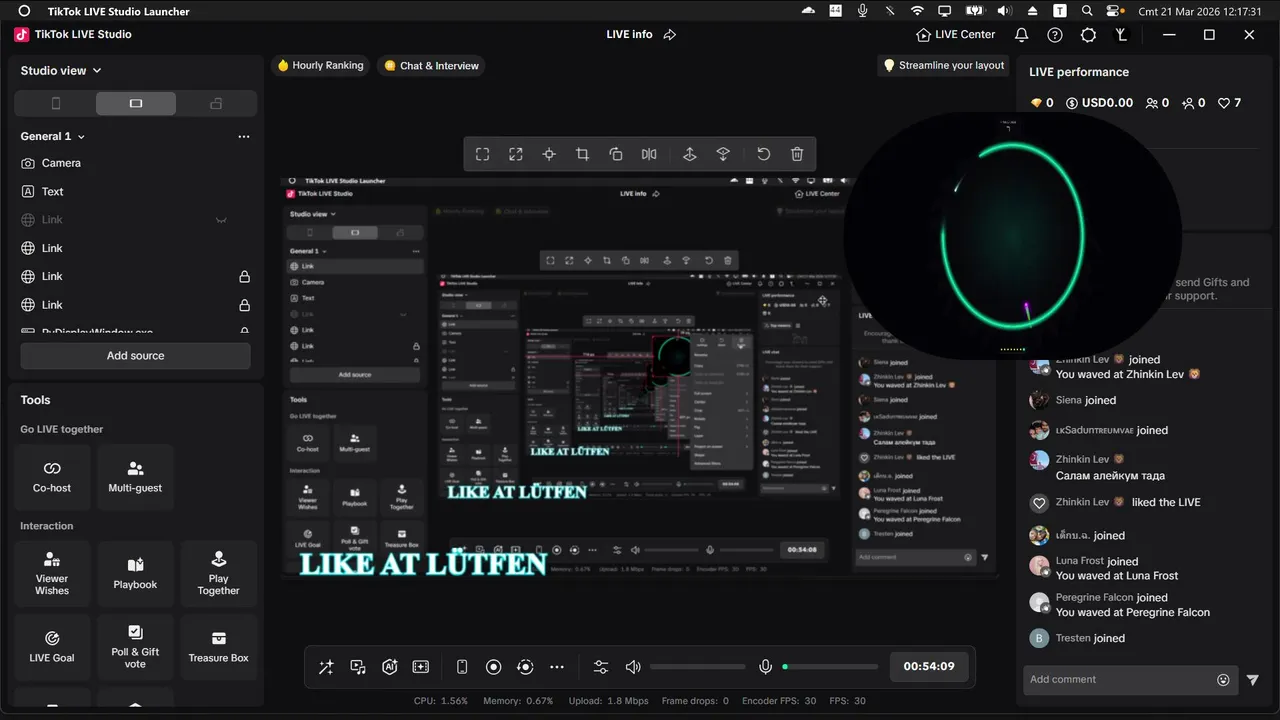Screen dimensions: 1280x720
Task: Click Streamline your layout
Action: click(943, 65)
